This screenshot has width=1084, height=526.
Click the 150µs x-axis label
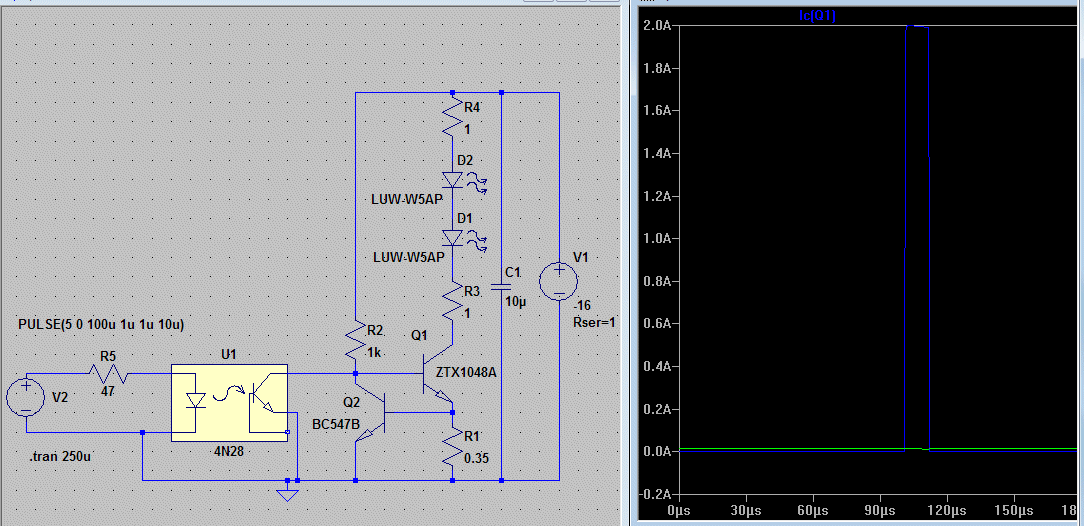click(x=1014, y=510)
